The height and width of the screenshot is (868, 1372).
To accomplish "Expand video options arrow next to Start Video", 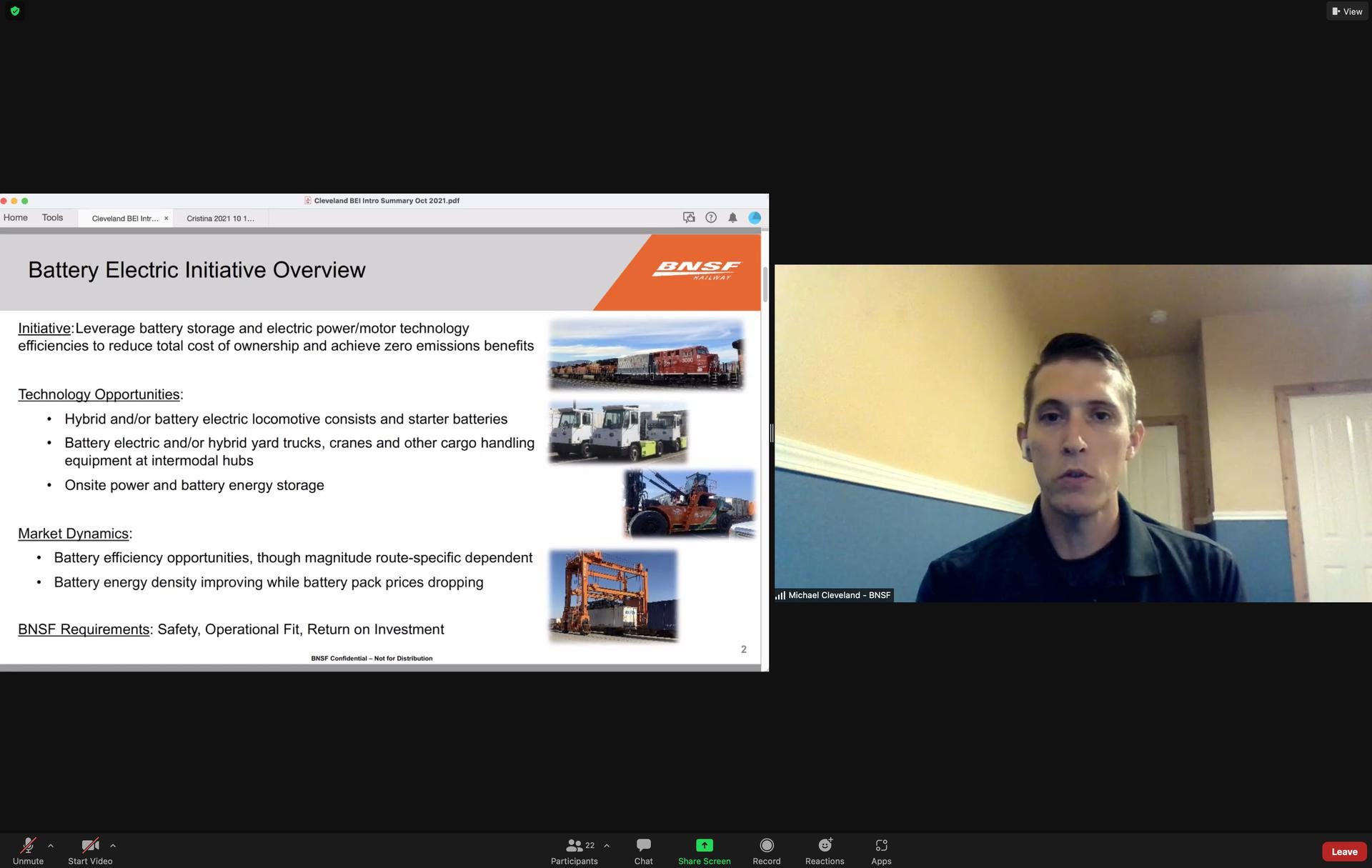I will coord(113,846).
